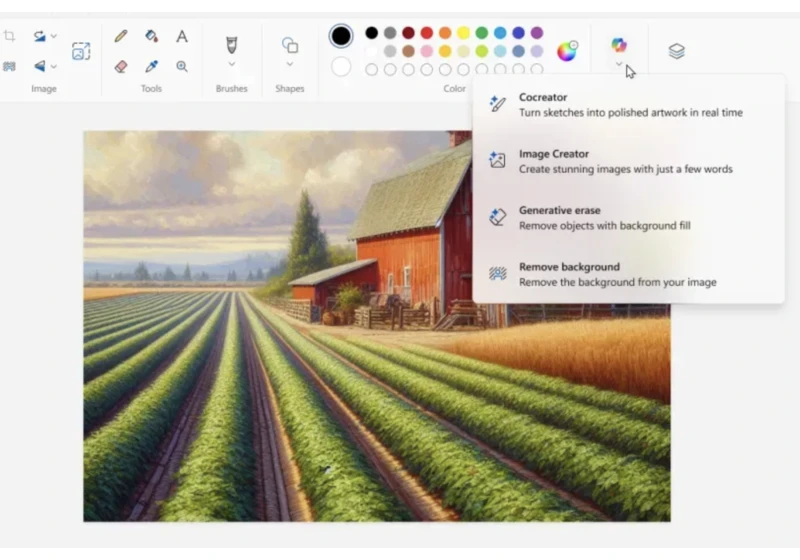Click the Copilot icon in the toolbar

pyautogui.click(x=619, y=45)
